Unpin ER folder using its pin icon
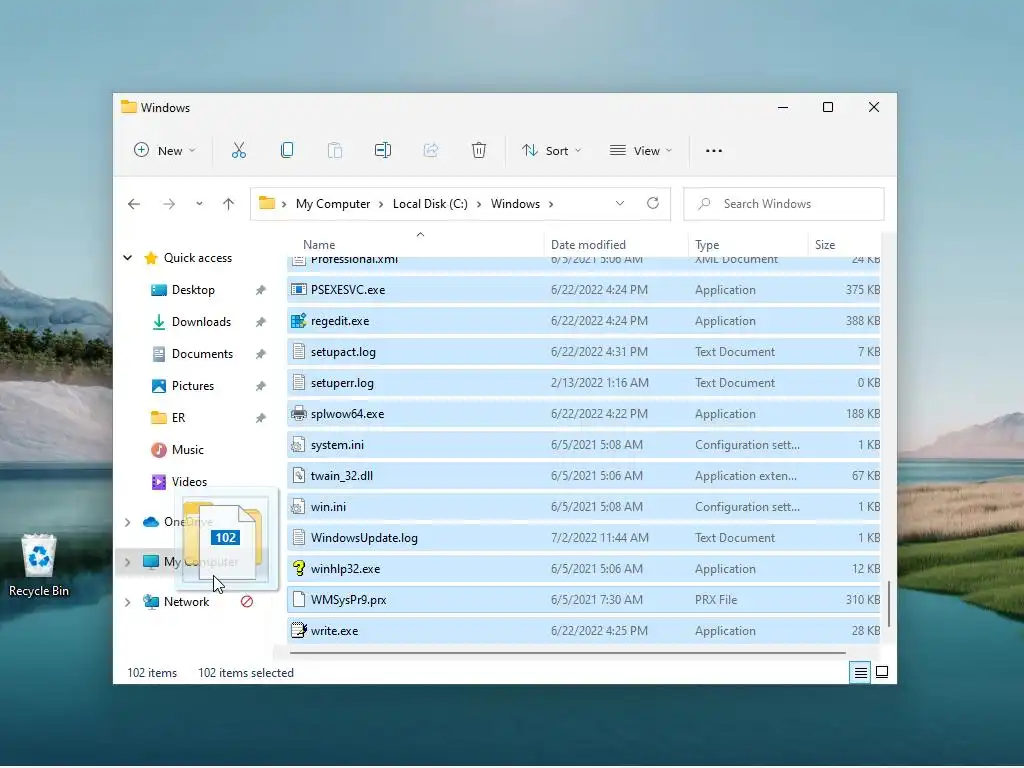Screen dimensions: 1024x768 click(x=261, y=418)
